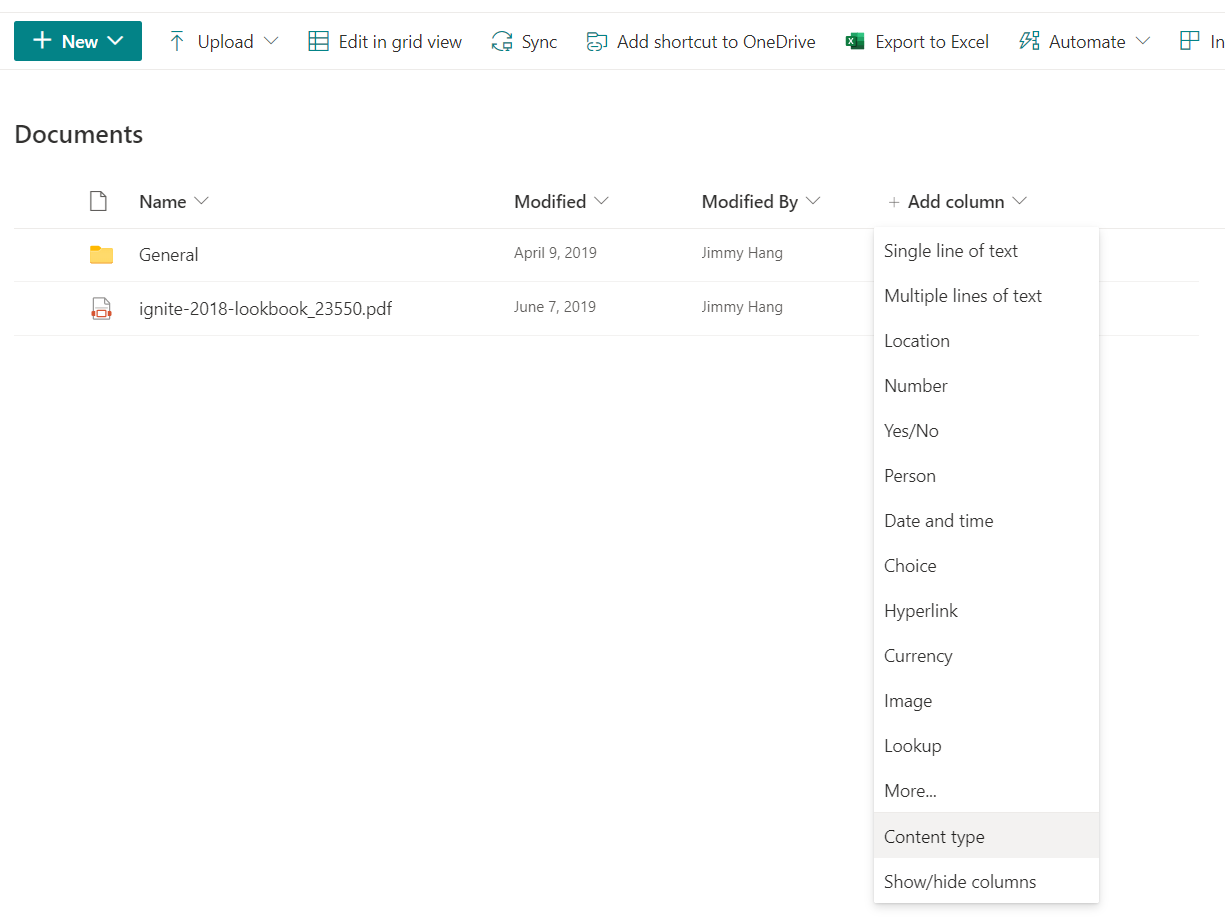Click the OneDrive shortcut folder icon
This screenshot has height=918, width=1225.
tap(597, 41)
